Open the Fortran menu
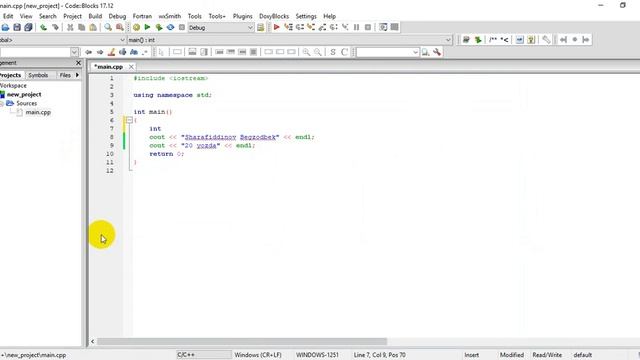This screenshot has height=360, width=640. point(142,16)
